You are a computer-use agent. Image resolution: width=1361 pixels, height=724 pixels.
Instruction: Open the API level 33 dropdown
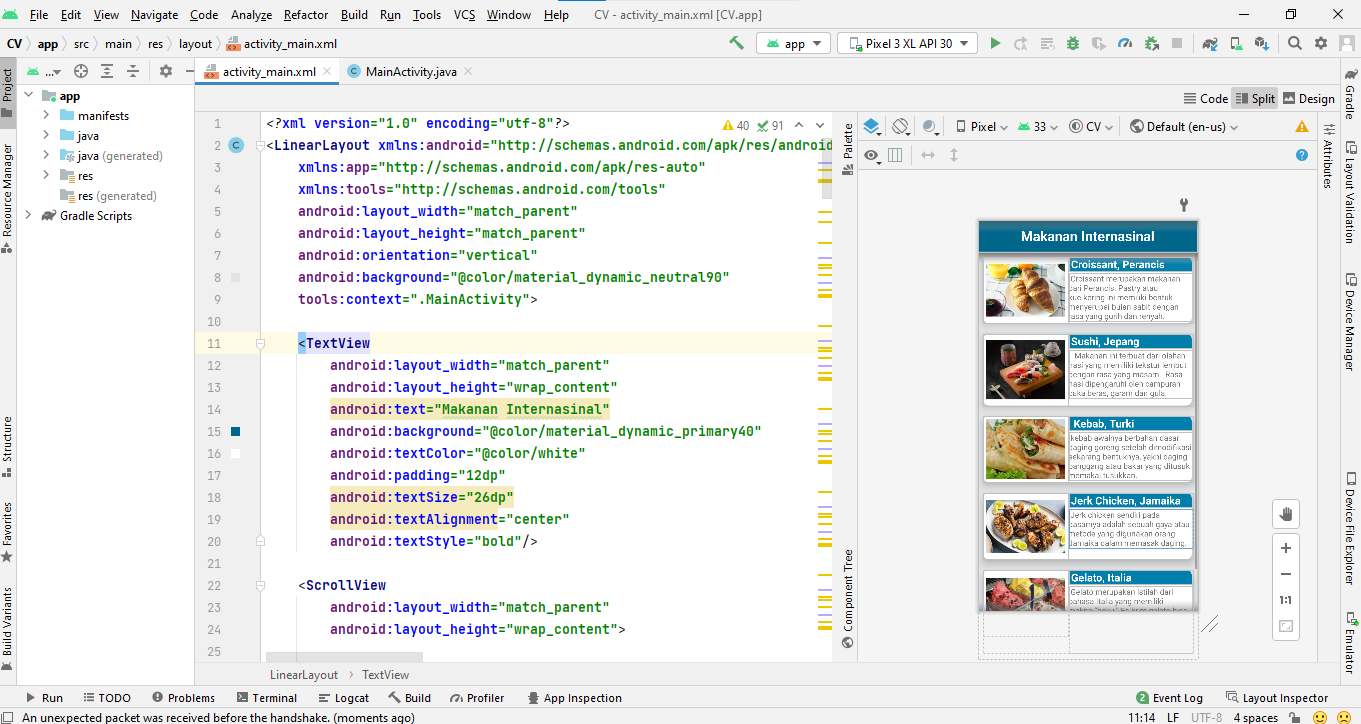click(x=1038, y=127)
